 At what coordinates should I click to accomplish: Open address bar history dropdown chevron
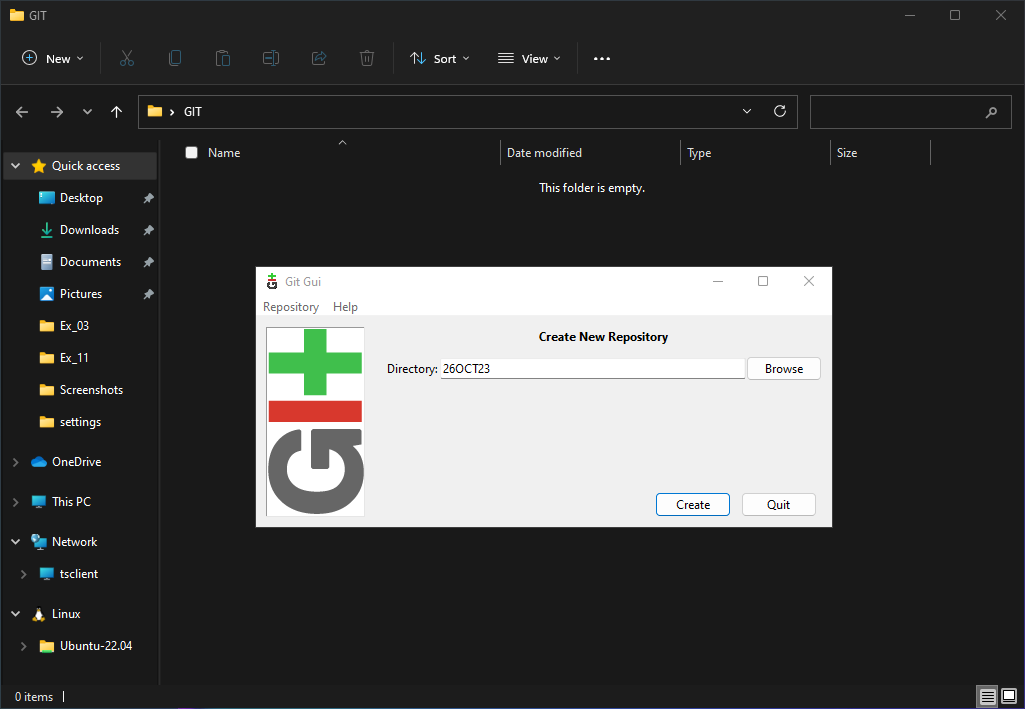point(747,112)
